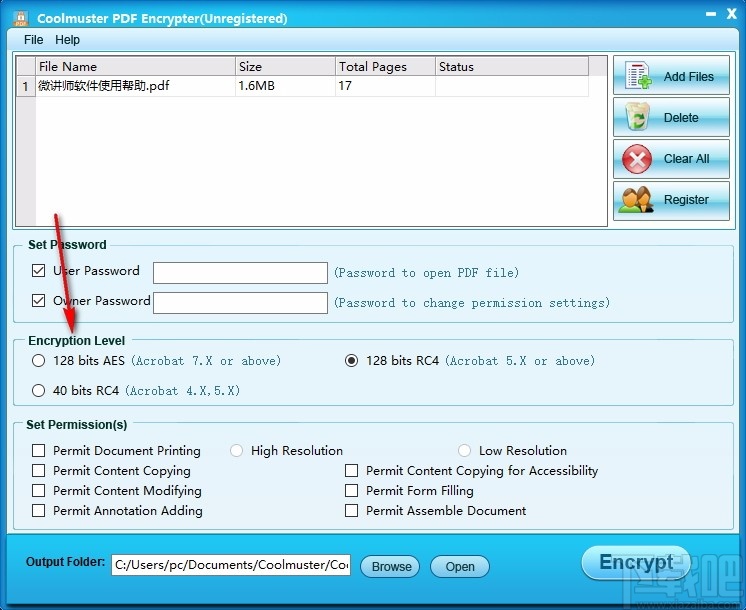Click the Coolmuster PDF lock title icon
The height and width of the screenshot is (610, 746).
(20, 18)
